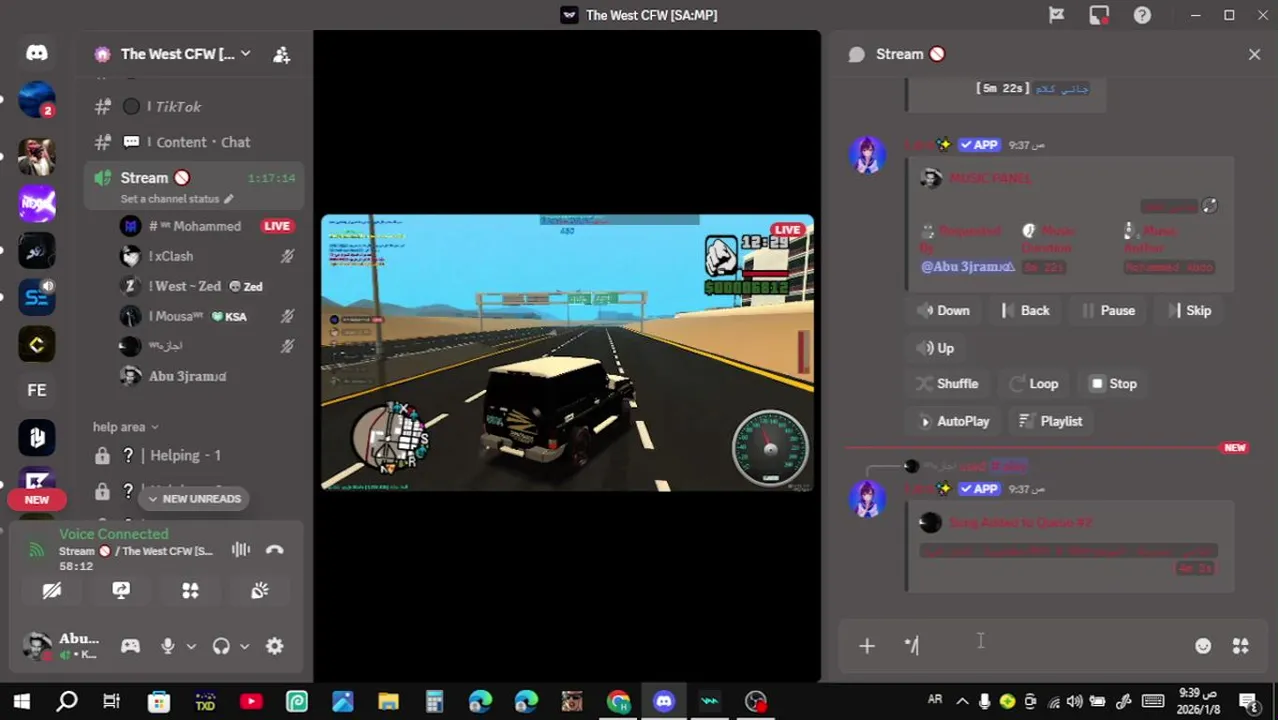Viewport: 1278px width, 720px height.
Task: Close the Stream chat panel
Action: click(1254, 54)
